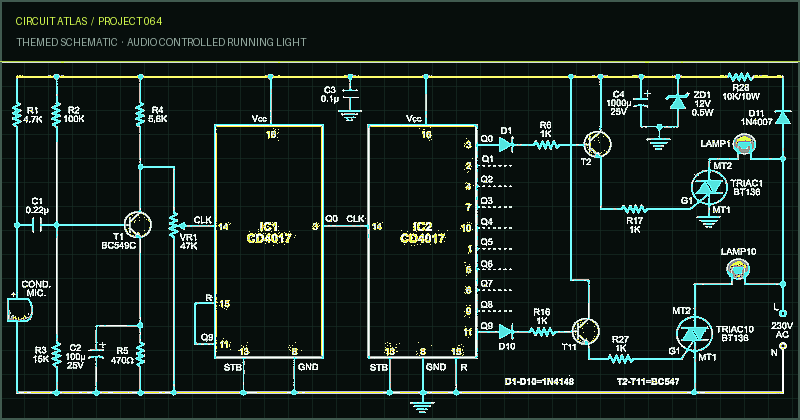Select the R16 1K resistor symbol
The width and height of the screenshot is (800, 420).
543,332
